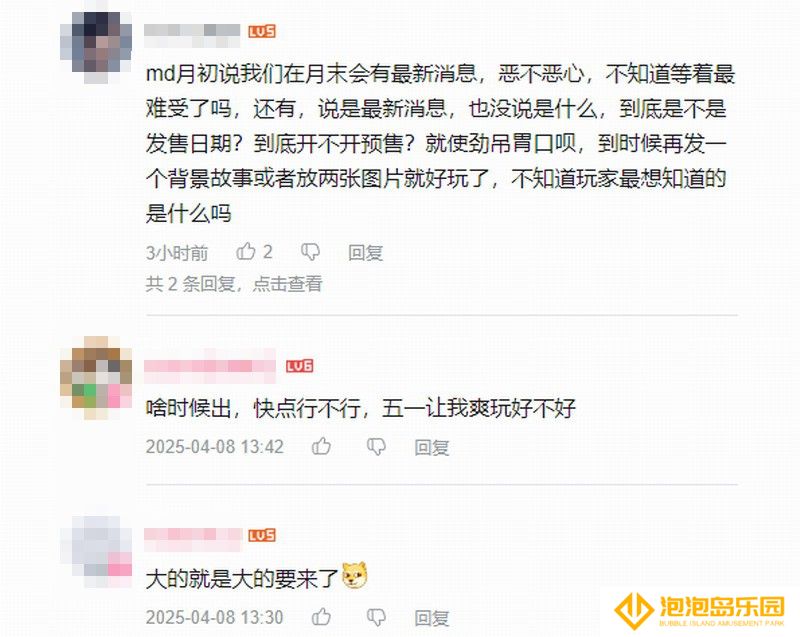Reply to the comment posted 3小时前
The width and height of the screenshot is (800, 637).
(365, 252)
